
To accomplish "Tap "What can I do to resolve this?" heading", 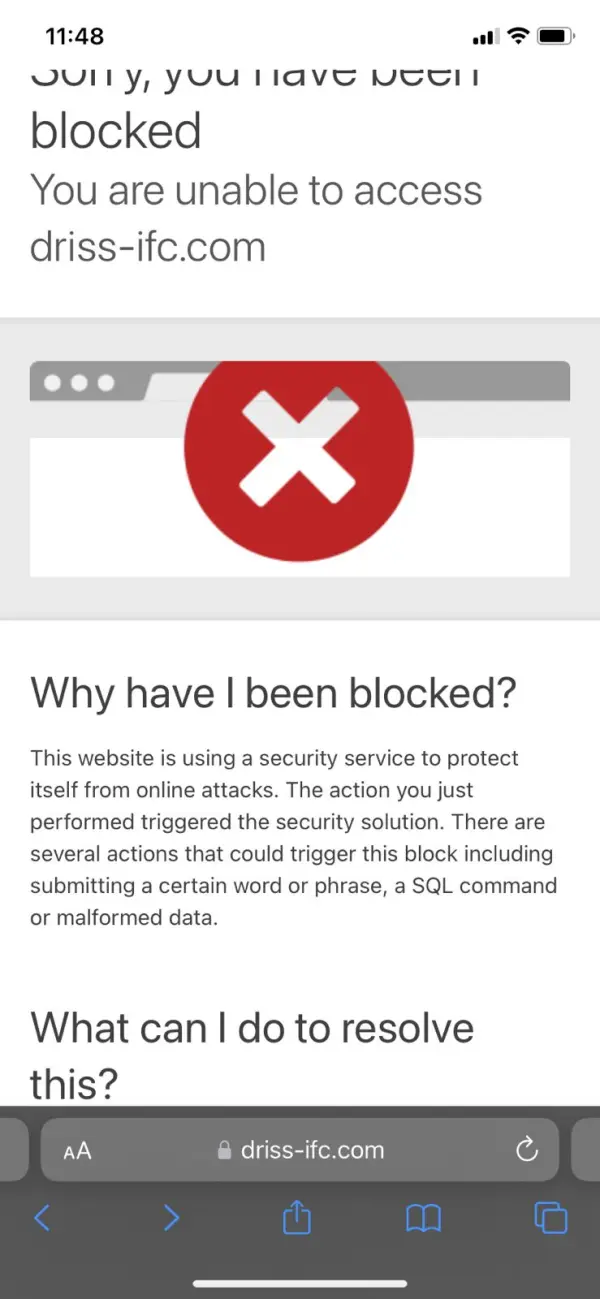I will (252, 1050).
